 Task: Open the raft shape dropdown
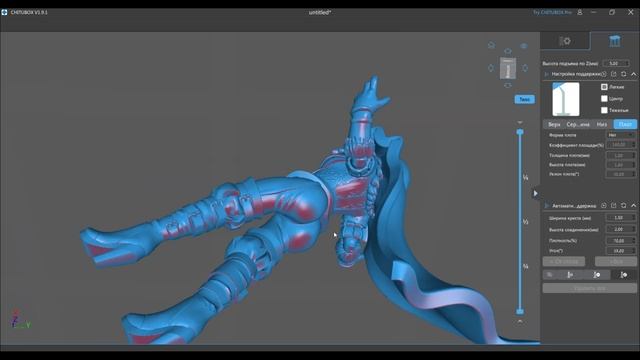620,135
